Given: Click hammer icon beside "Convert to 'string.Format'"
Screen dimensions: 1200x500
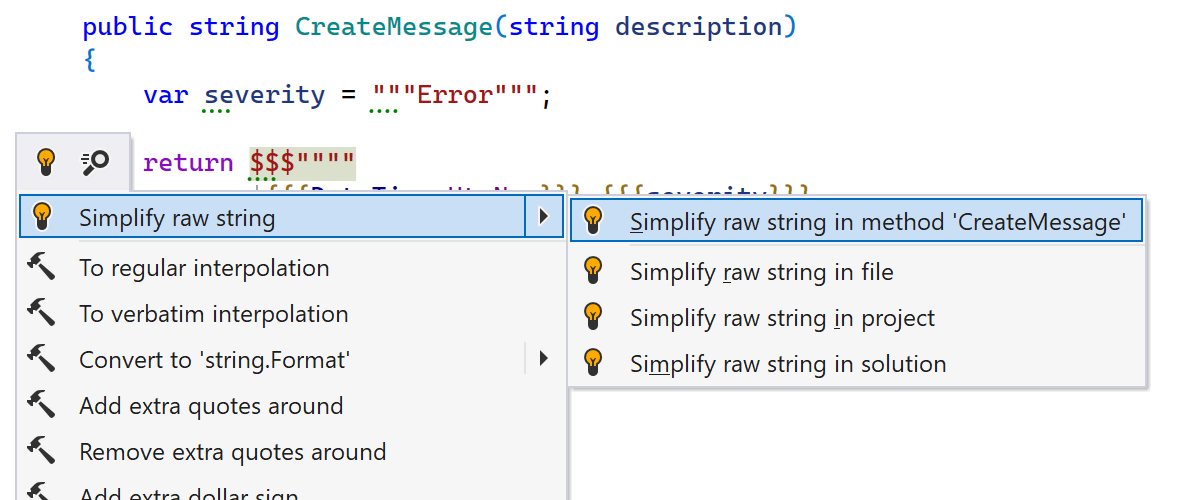Looking at the screenshot, I should pos(42,358).
